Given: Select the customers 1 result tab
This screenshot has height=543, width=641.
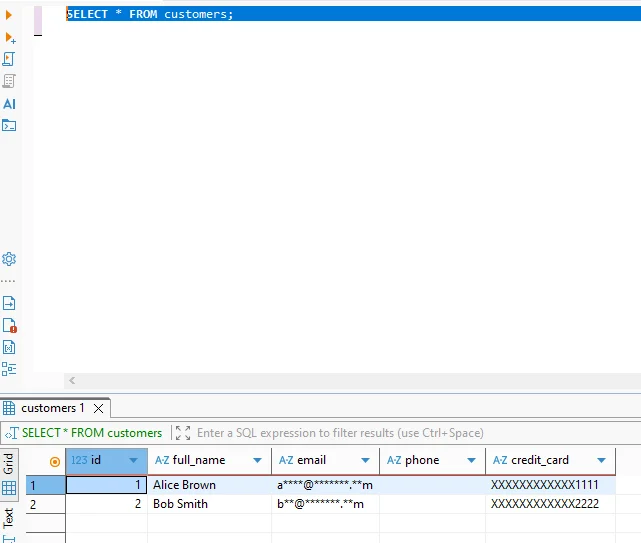Looking at the screenshot, I should click(55, 408).
